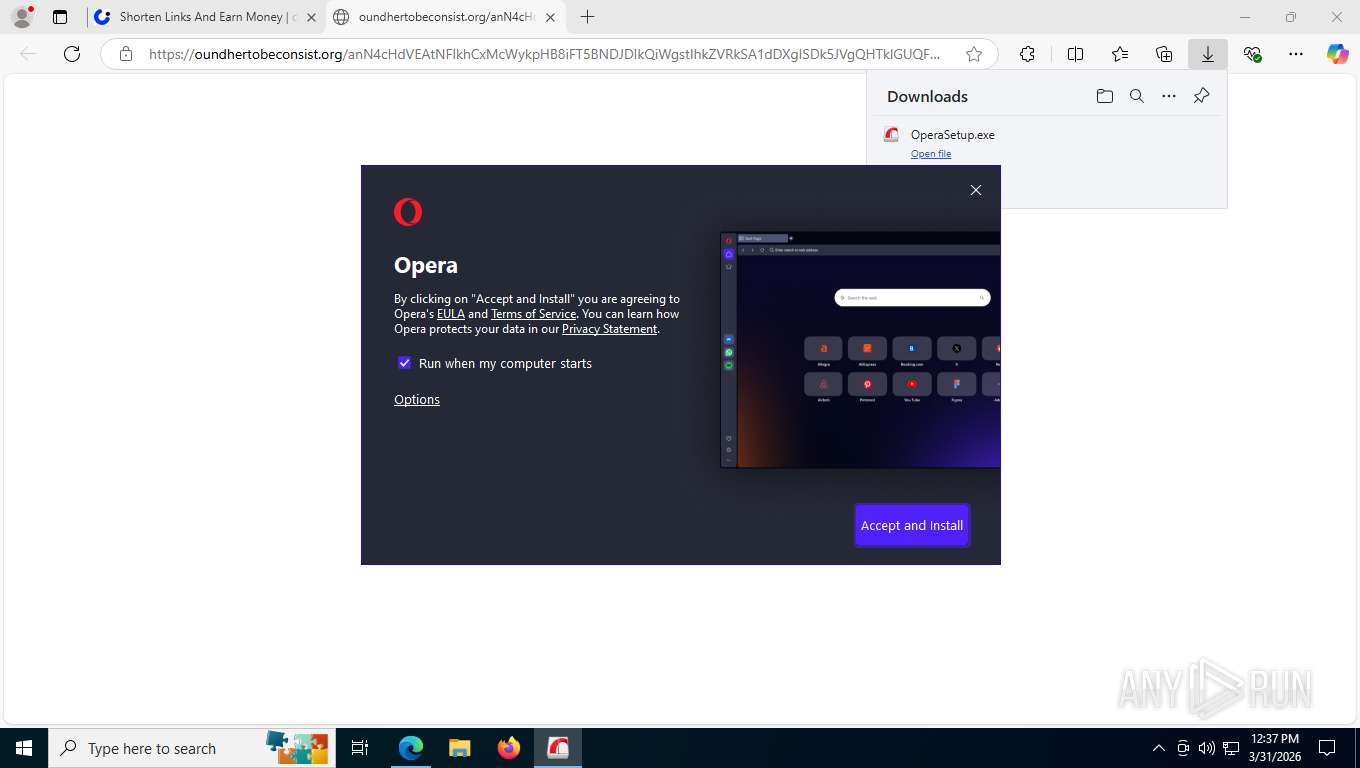Reload the current page
Image resolution: width=1360 pixels, height=768 pixels.
pos(72,54)
